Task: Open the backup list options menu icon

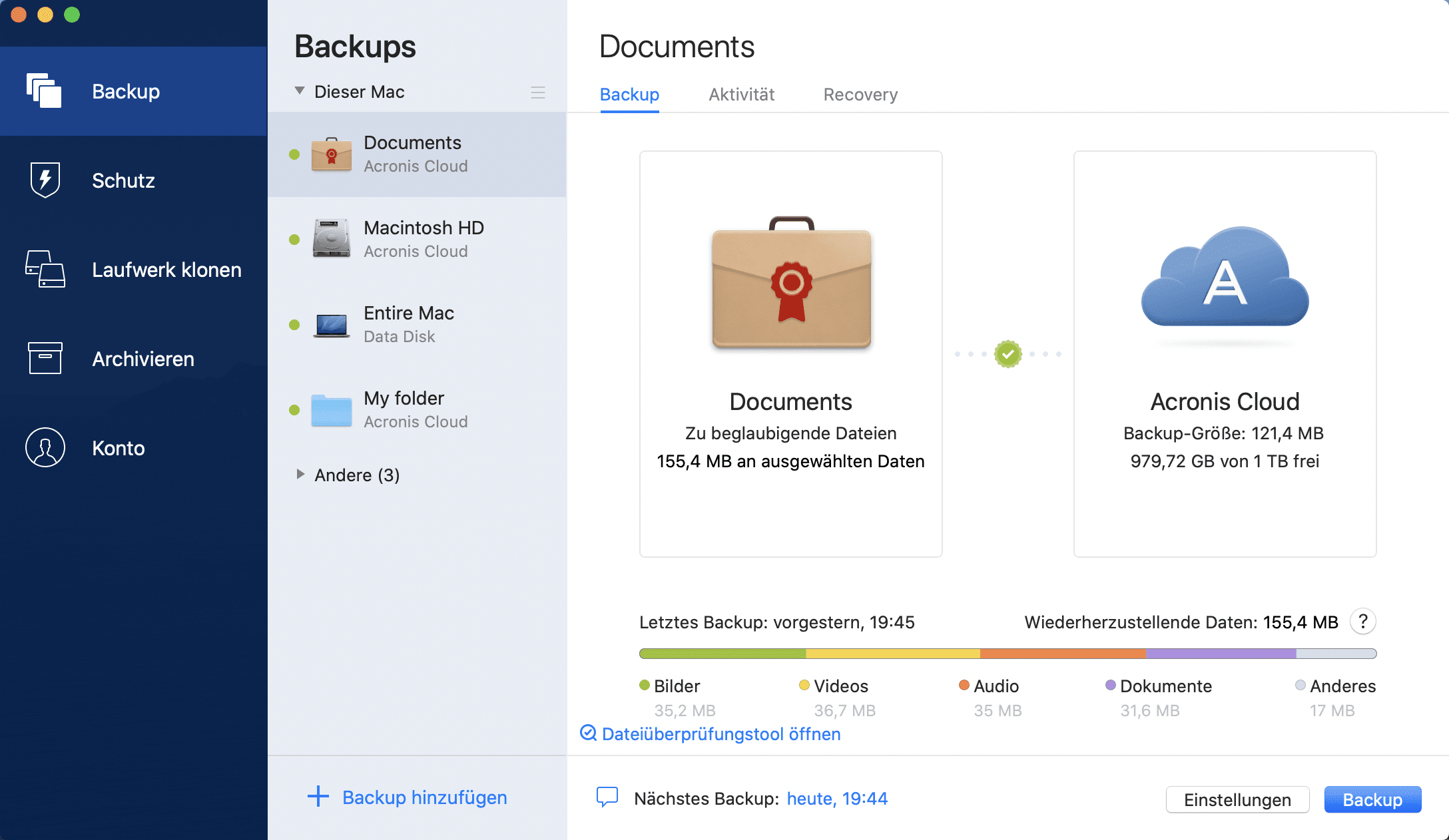Action: pyautogui.click(x=538, y=93)
